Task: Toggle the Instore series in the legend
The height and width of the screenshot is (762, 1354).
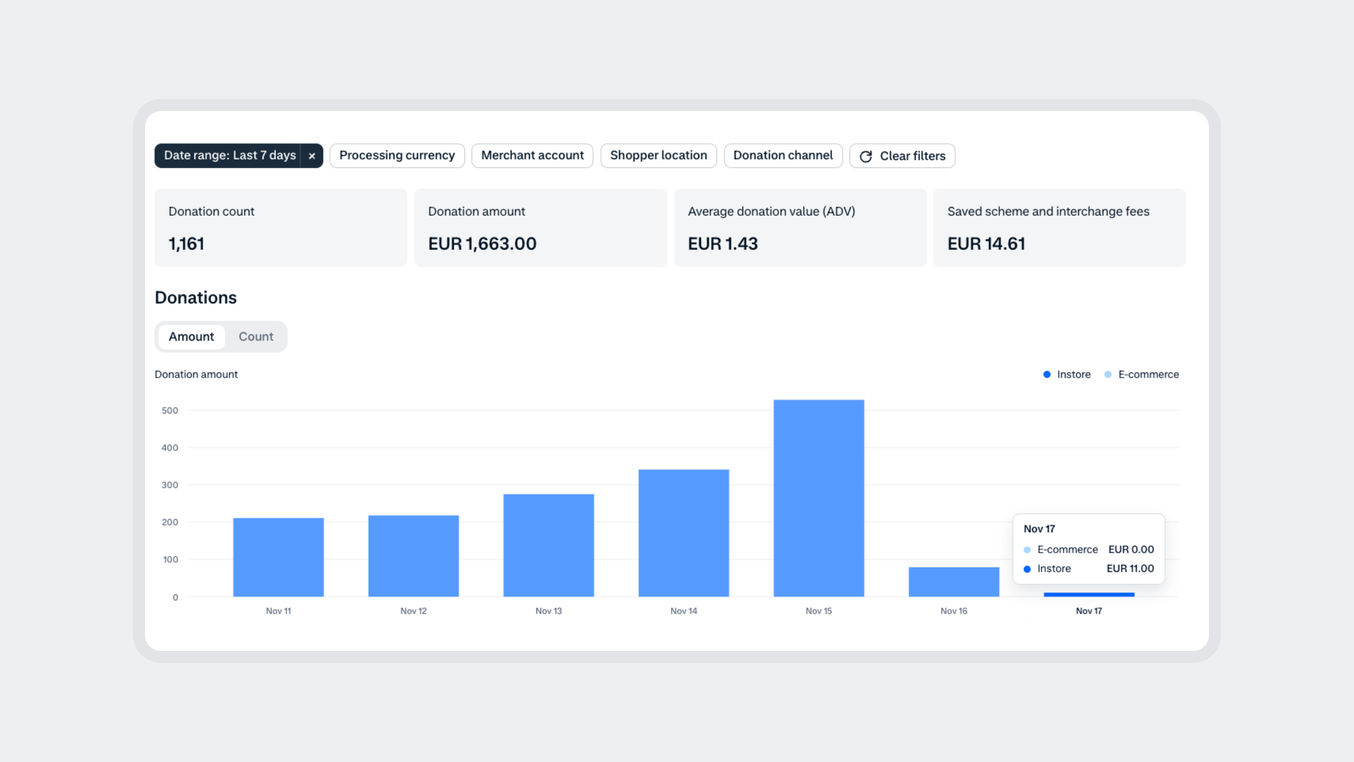Action: click(x=1066, y=374)
